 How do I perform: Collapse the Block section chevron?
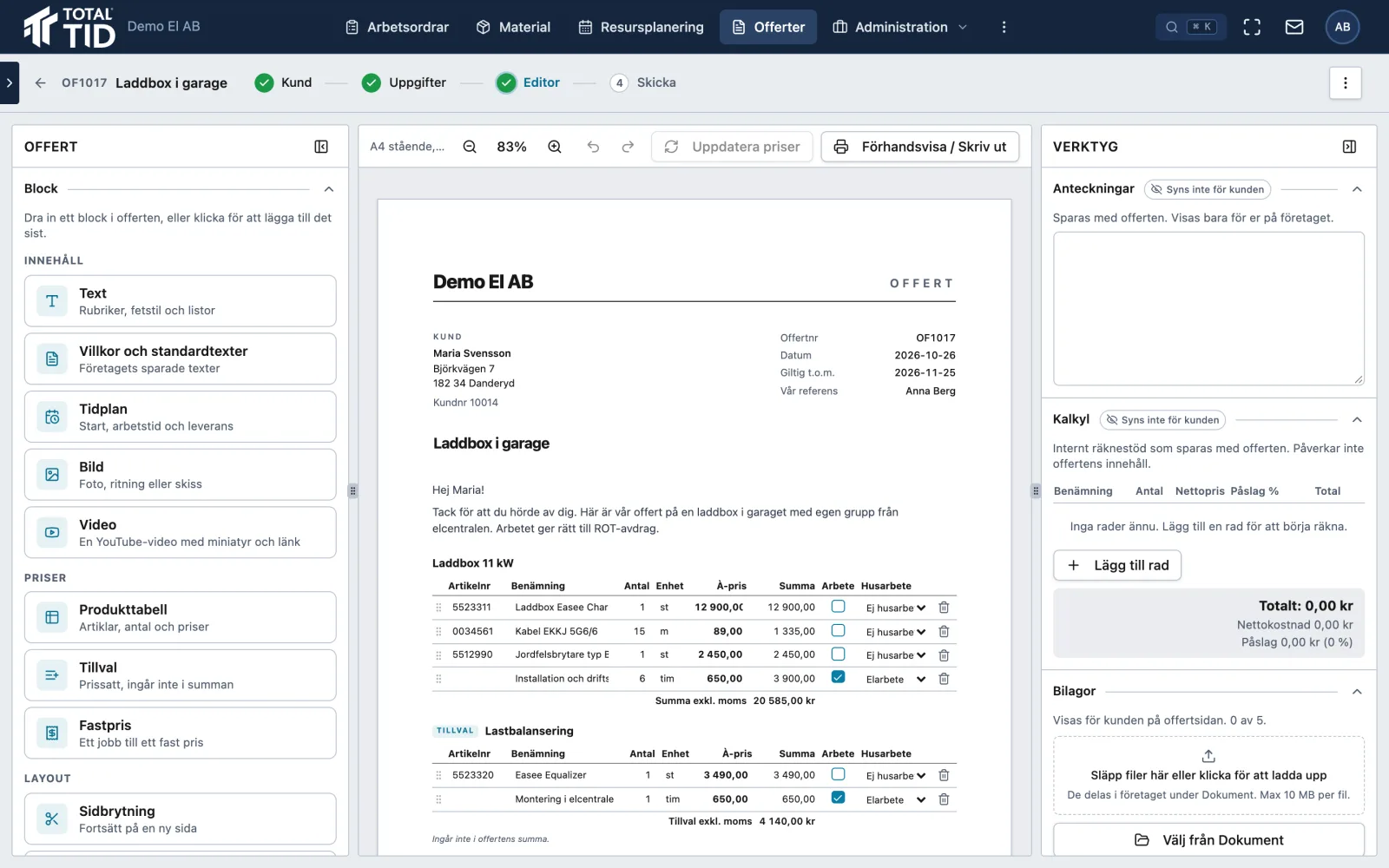point(329,188)
